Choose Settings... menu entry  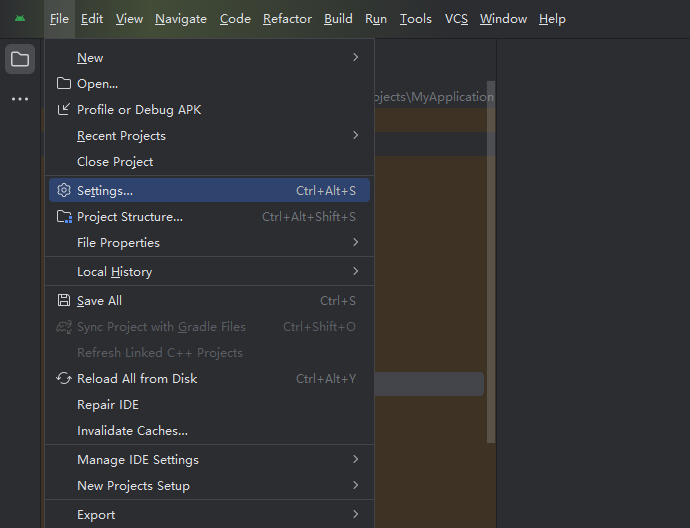click(x=209, y=190)
